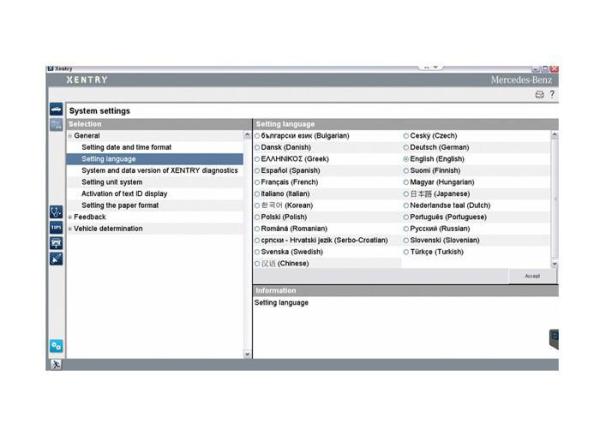Select the Dansk (Danish) radio button
The width and height of the screenshot is (600, 428).
tap(258, 147)
